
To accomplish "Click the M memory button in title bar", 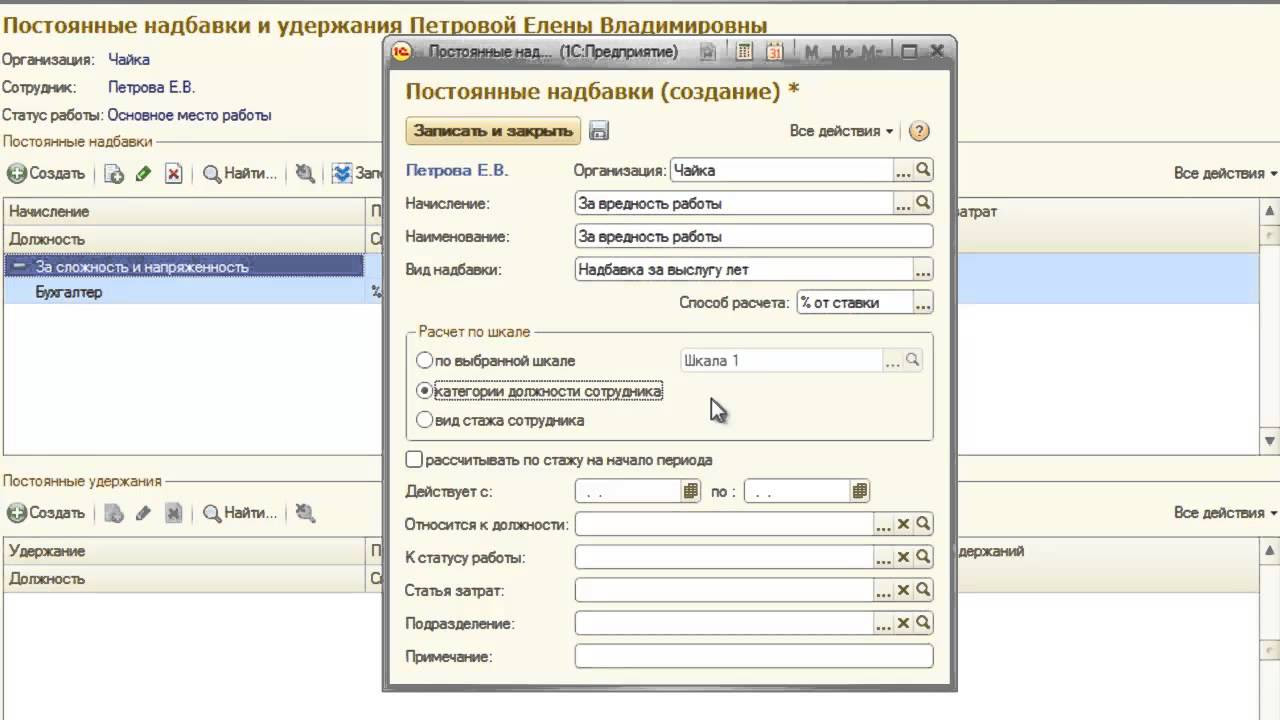I will pyautogui.click(x=812, y=52).
